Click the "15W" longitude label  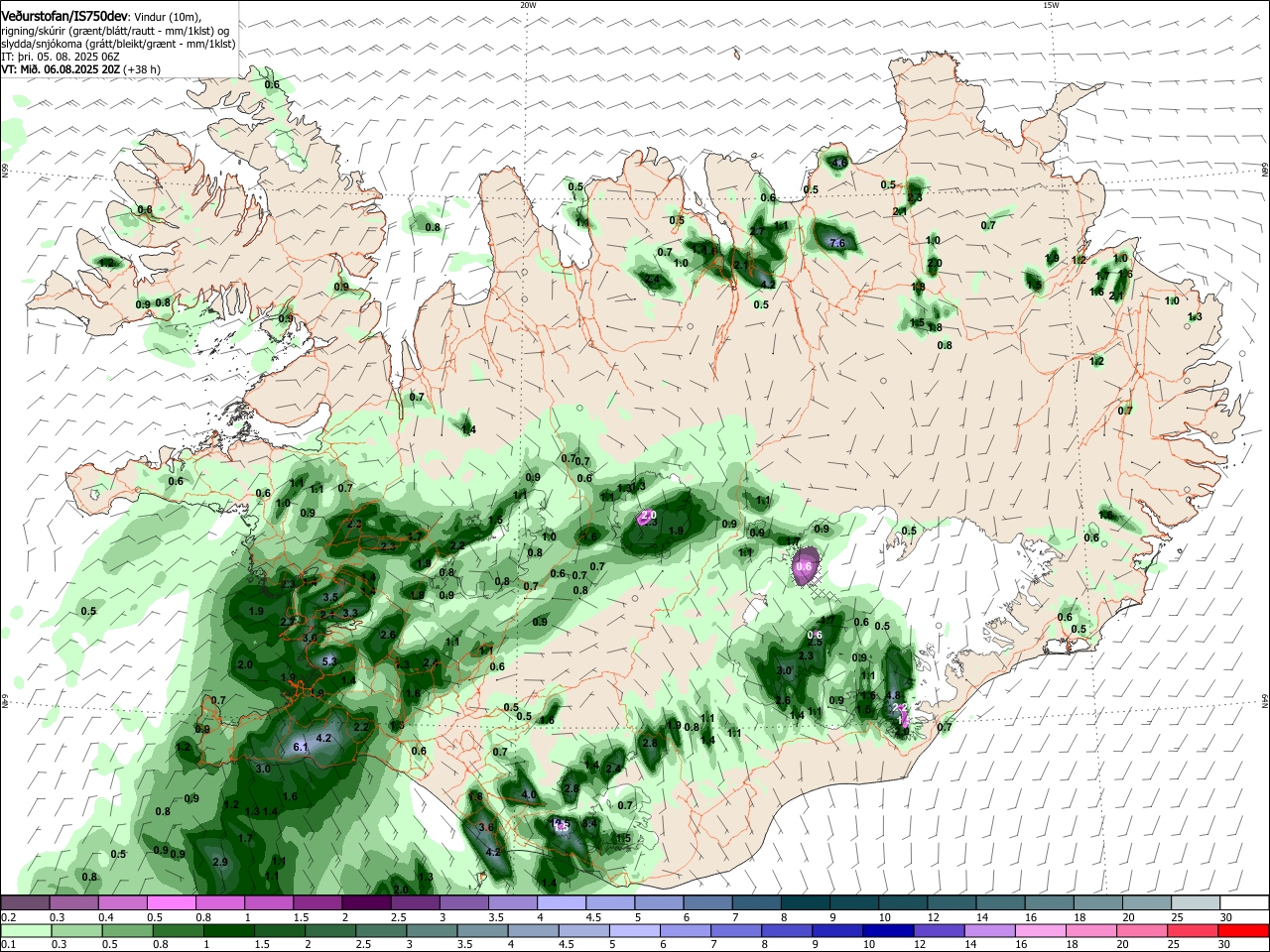coord(1051,5)
